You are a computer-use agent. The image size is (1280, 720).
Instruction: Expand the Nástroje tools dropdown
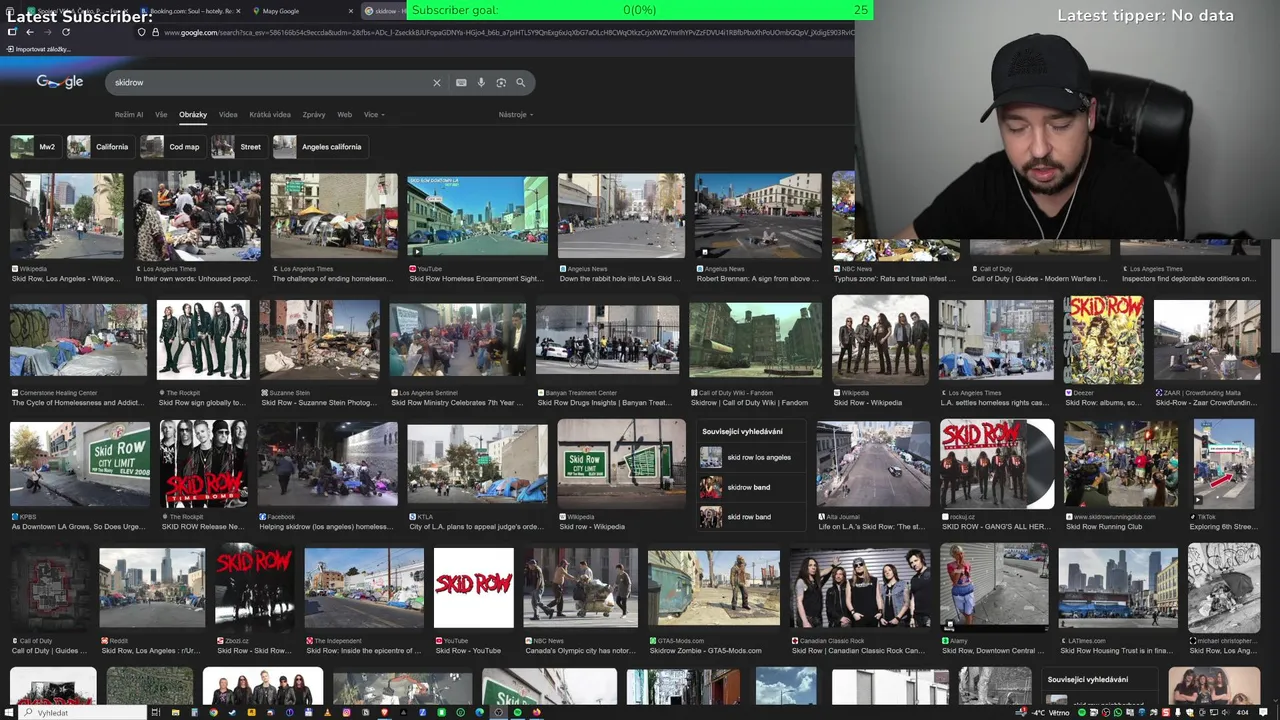516,114
